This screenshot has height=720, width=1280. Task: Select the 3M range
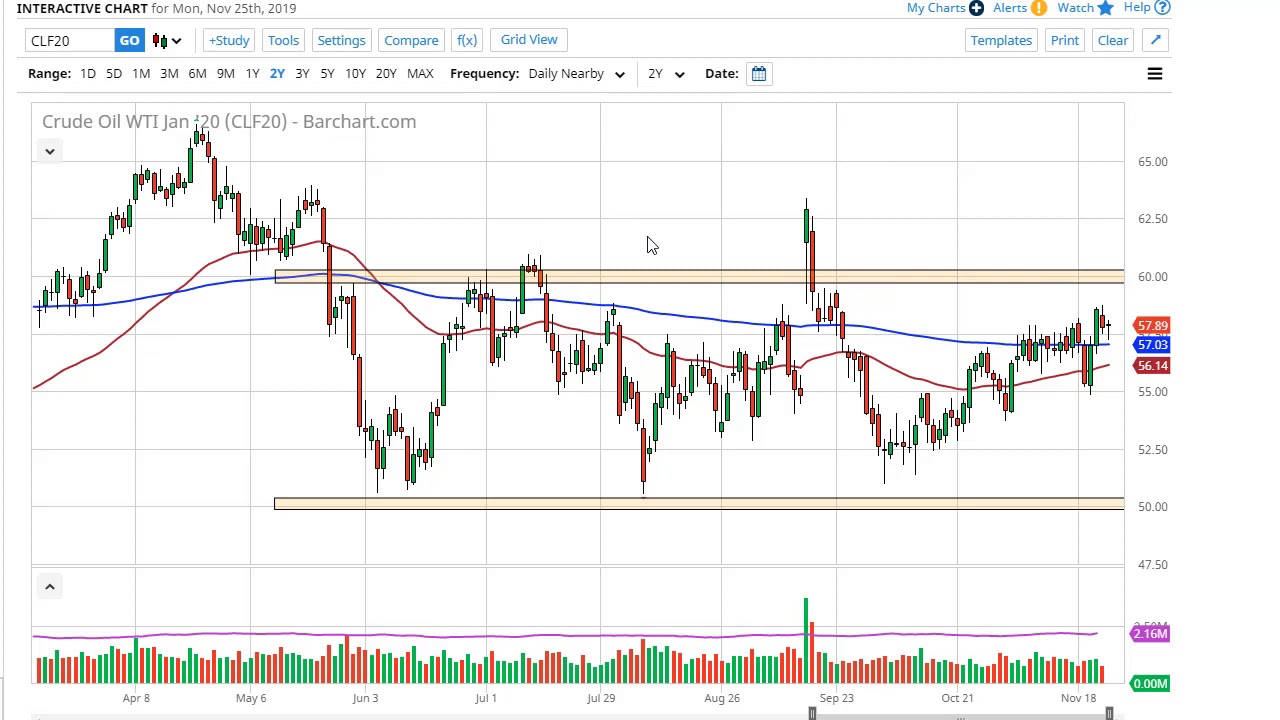(169, 73)
